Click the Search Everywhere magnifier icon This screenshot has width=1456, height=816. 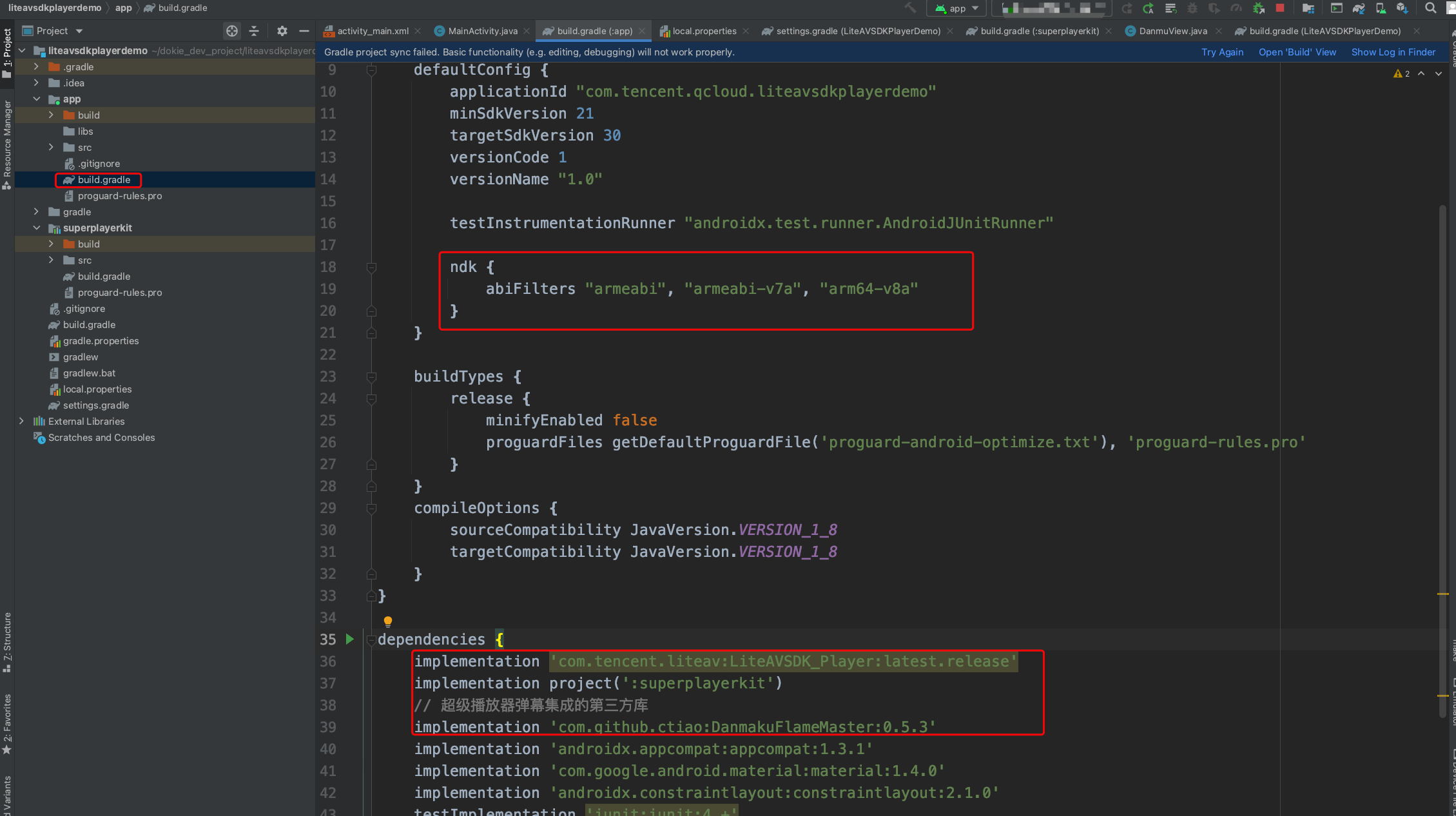(1431, 8)
